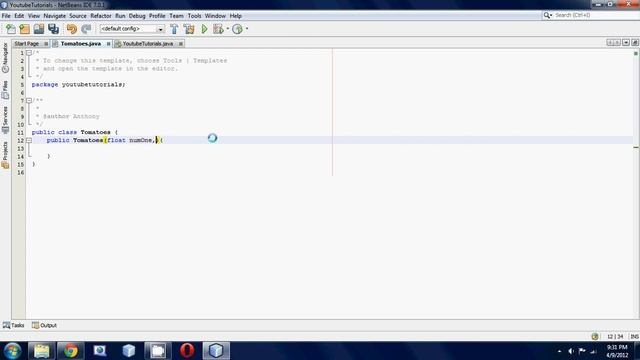Click the public class Tomatoes line
Image resolution: width=640 pixels, height=360 pixels.
(75, 132)
